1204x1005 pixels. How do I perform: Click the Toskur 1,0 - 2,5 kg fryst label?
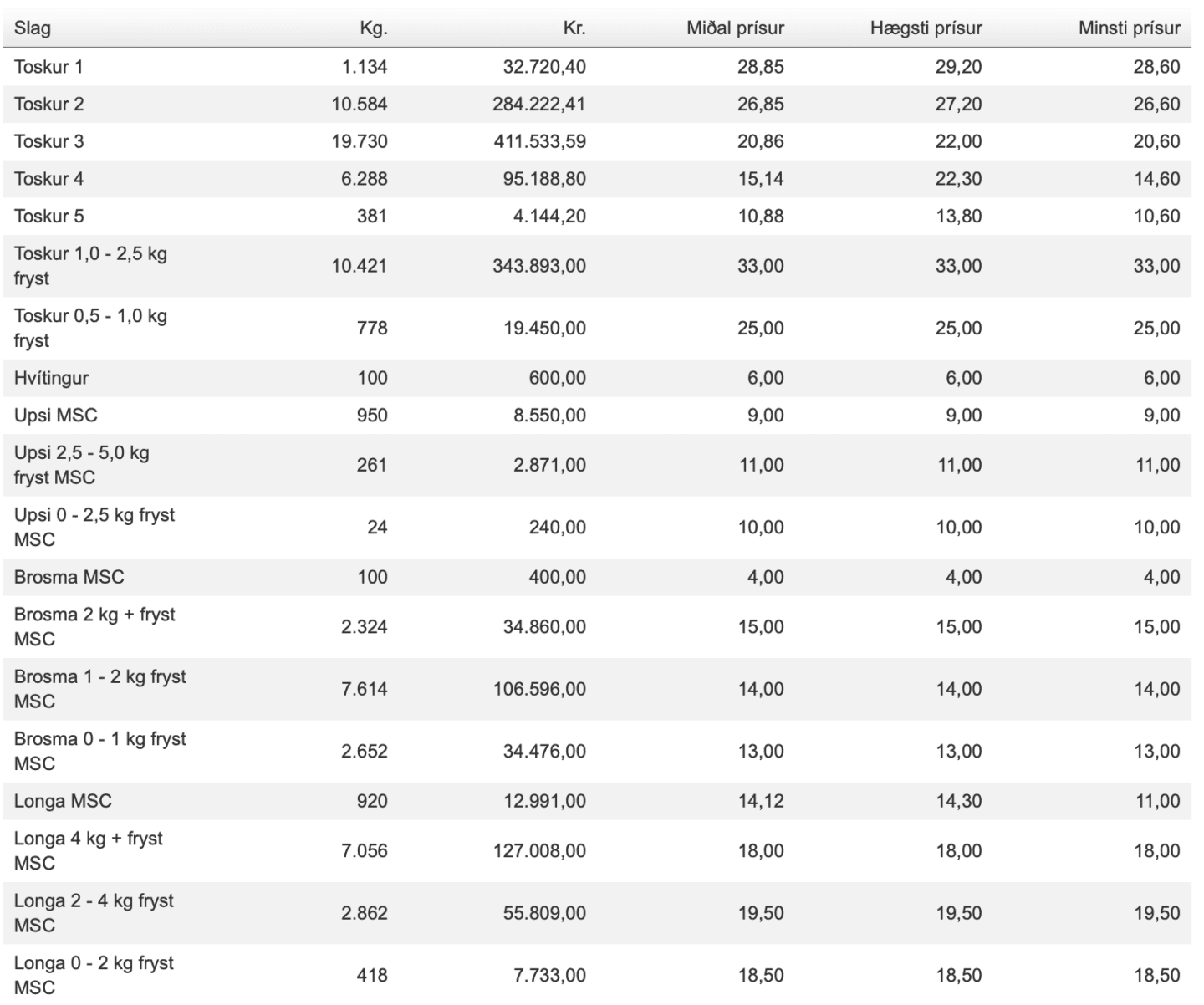click(x=90, y=266)
